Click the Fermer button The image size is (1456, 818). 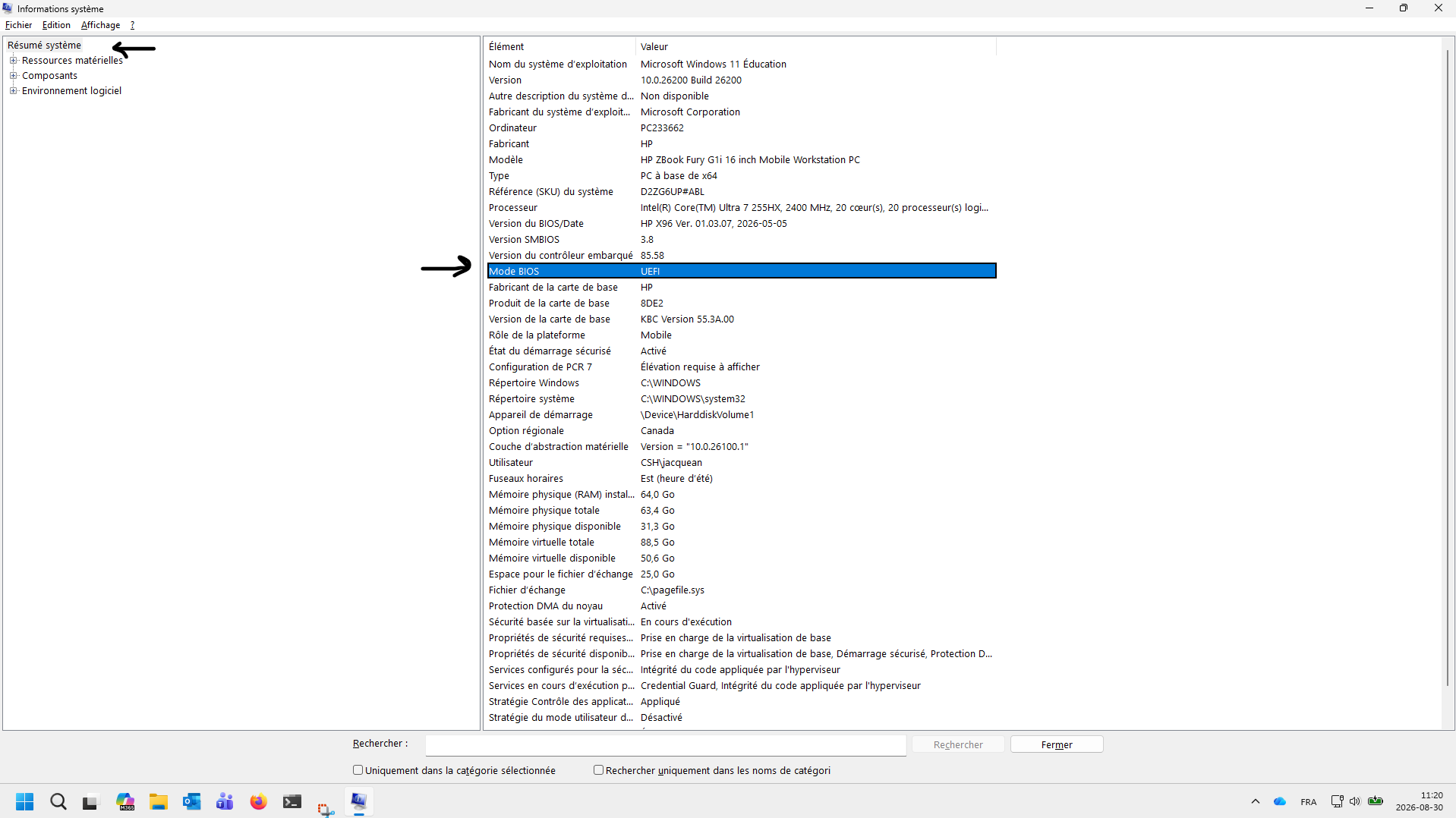[x=1057, y=744]
